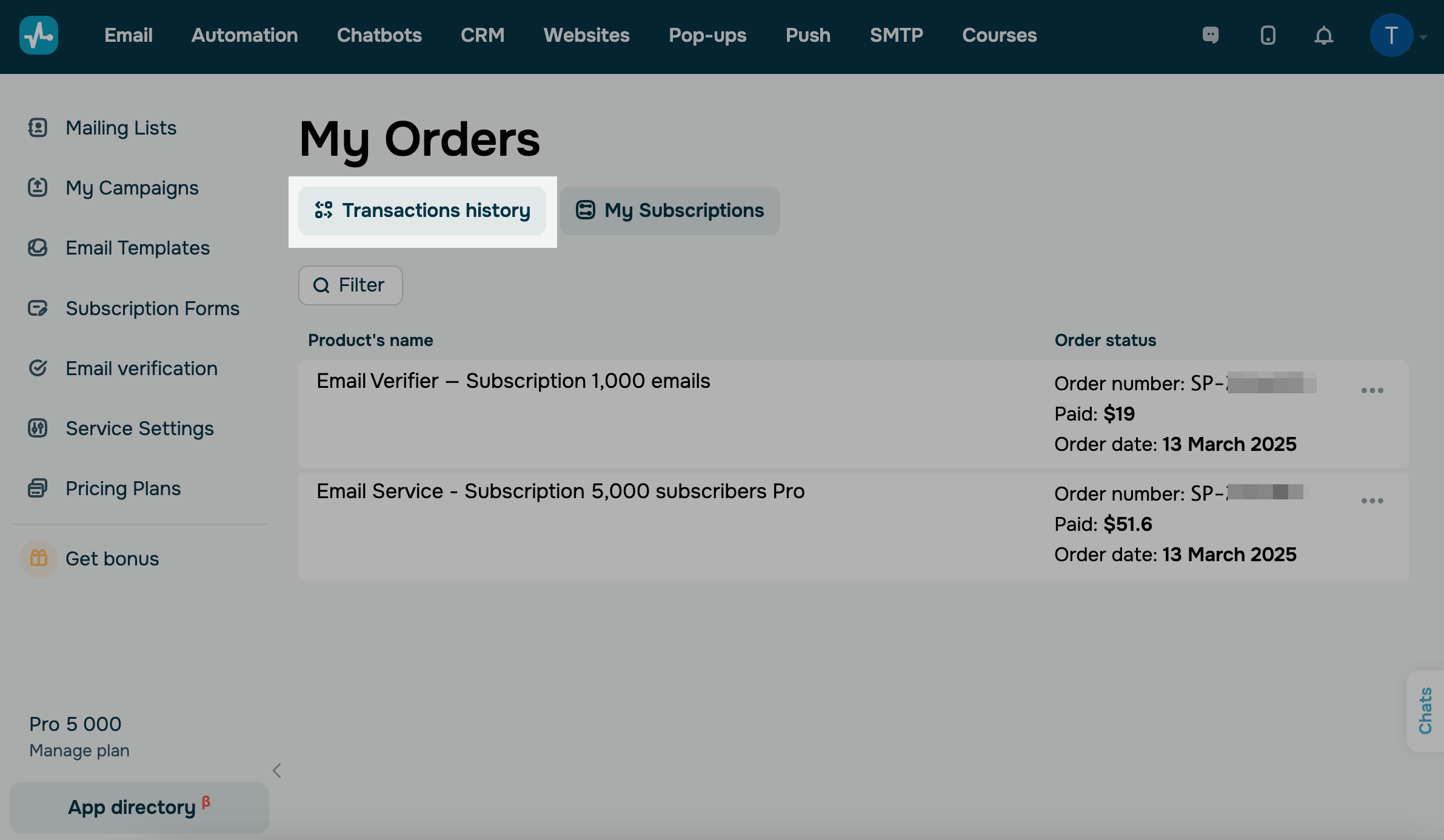Open the chat message icon in header
Screen dimensions: 1444x840
1210,35
